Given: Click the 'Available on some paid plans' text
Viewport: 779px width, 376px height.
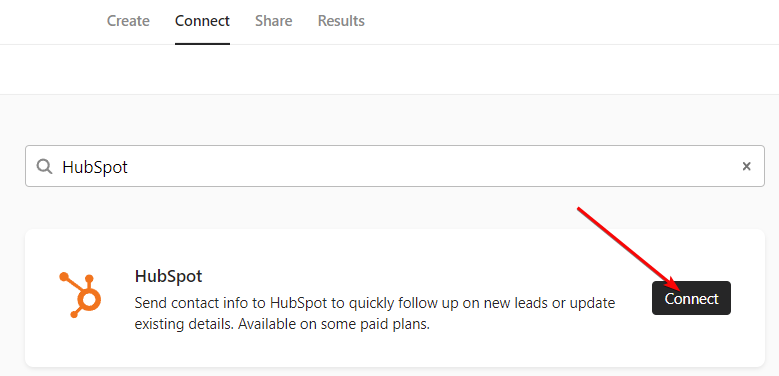Looking at the screenshot, I should 334,325.
